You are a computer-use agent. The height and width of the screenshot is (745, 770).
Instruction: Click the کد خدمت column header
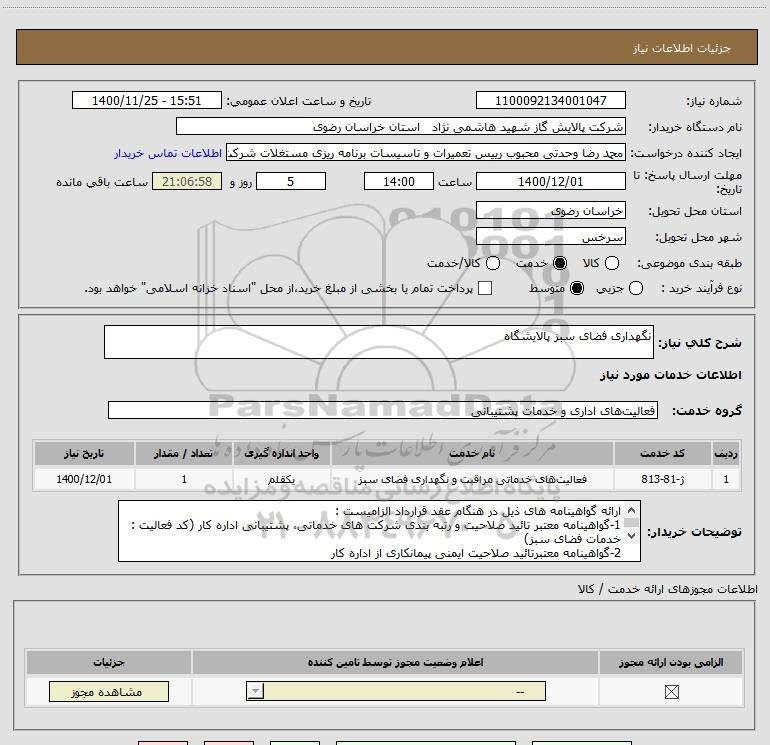pyautogui.click(x=662, y=453)
